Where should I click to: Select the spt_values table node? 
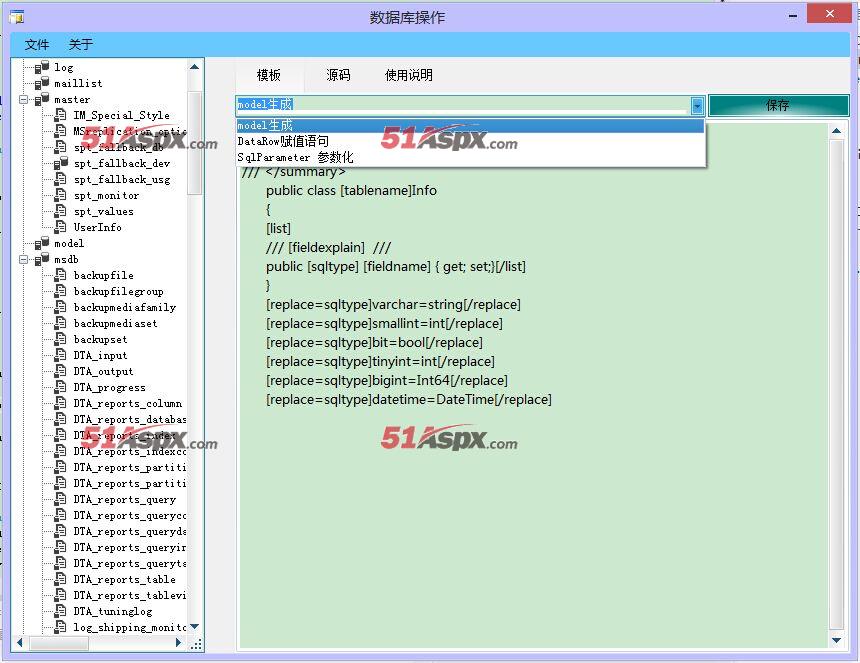[x=104, y=211]
